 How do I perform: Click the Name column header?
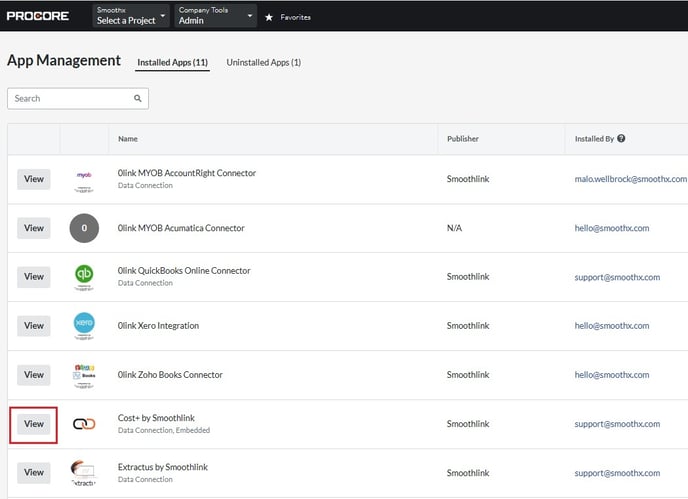(128, 139)
